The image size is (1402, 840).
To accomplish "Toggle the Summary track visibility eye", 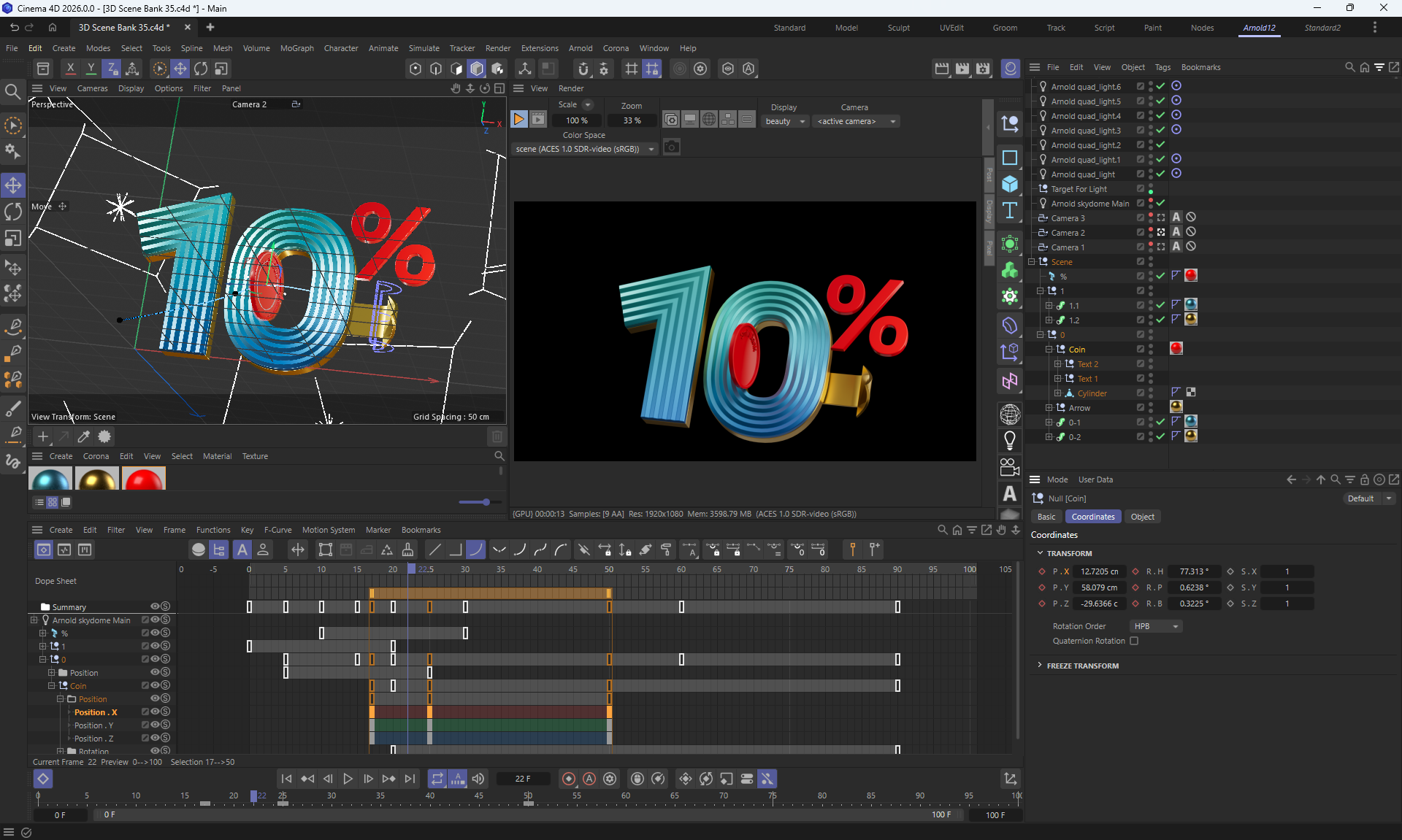I will click(155, 606).
